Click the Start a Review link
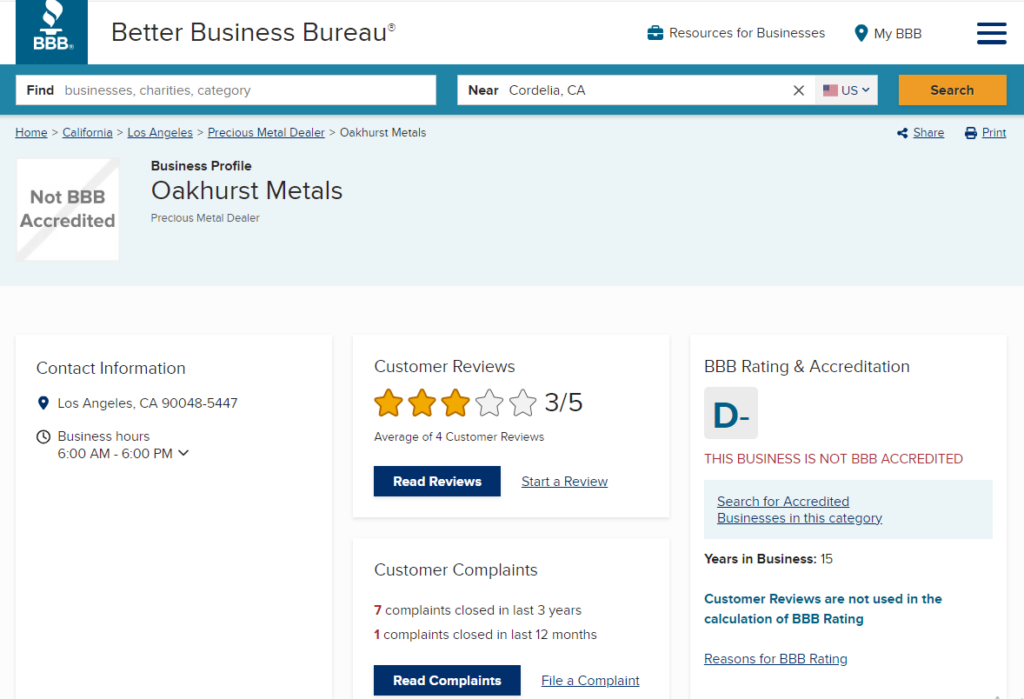 coord(564,481)
